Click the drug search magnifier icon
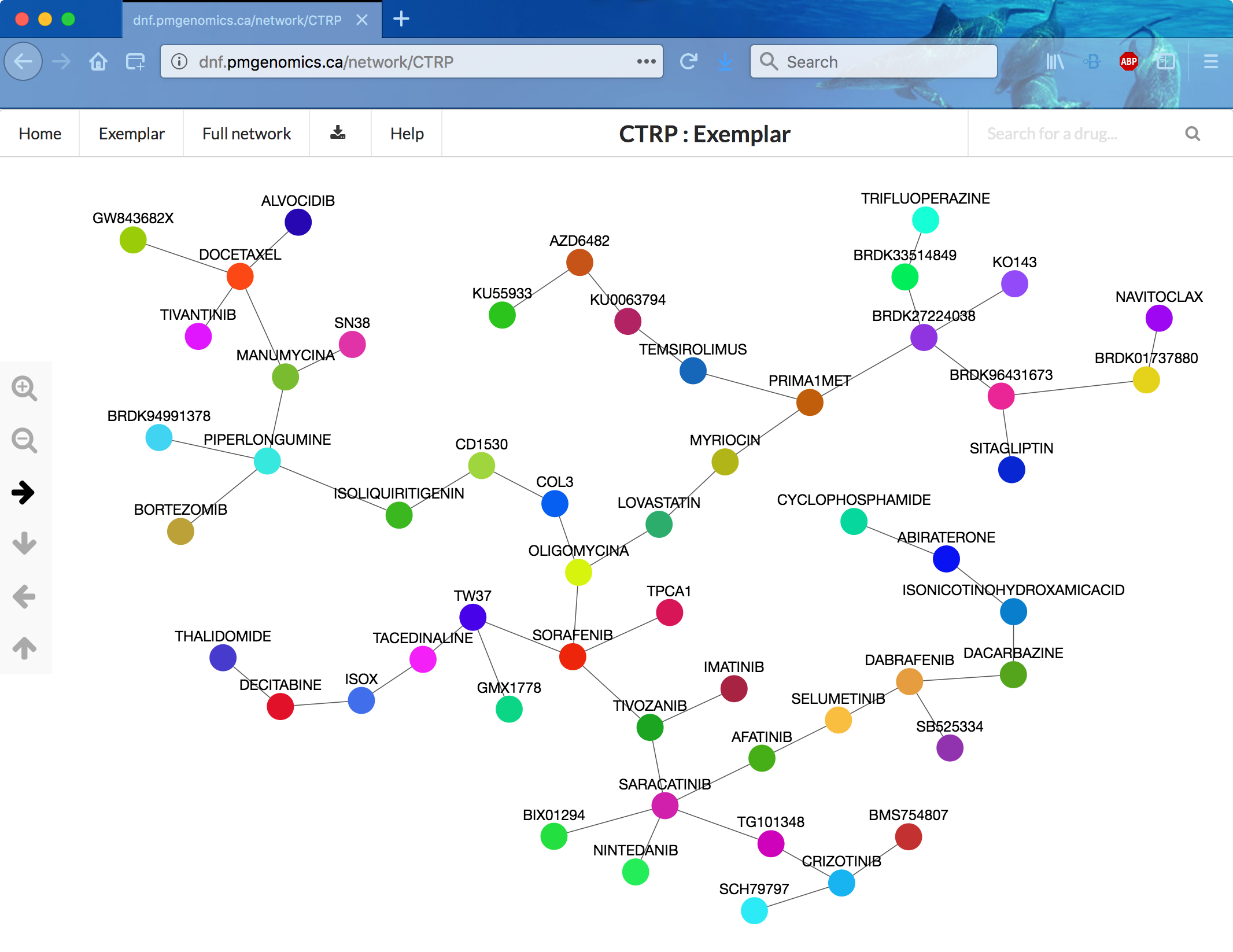Image resolution: width=1233 pixels, height=952 pixels. 1192,134
